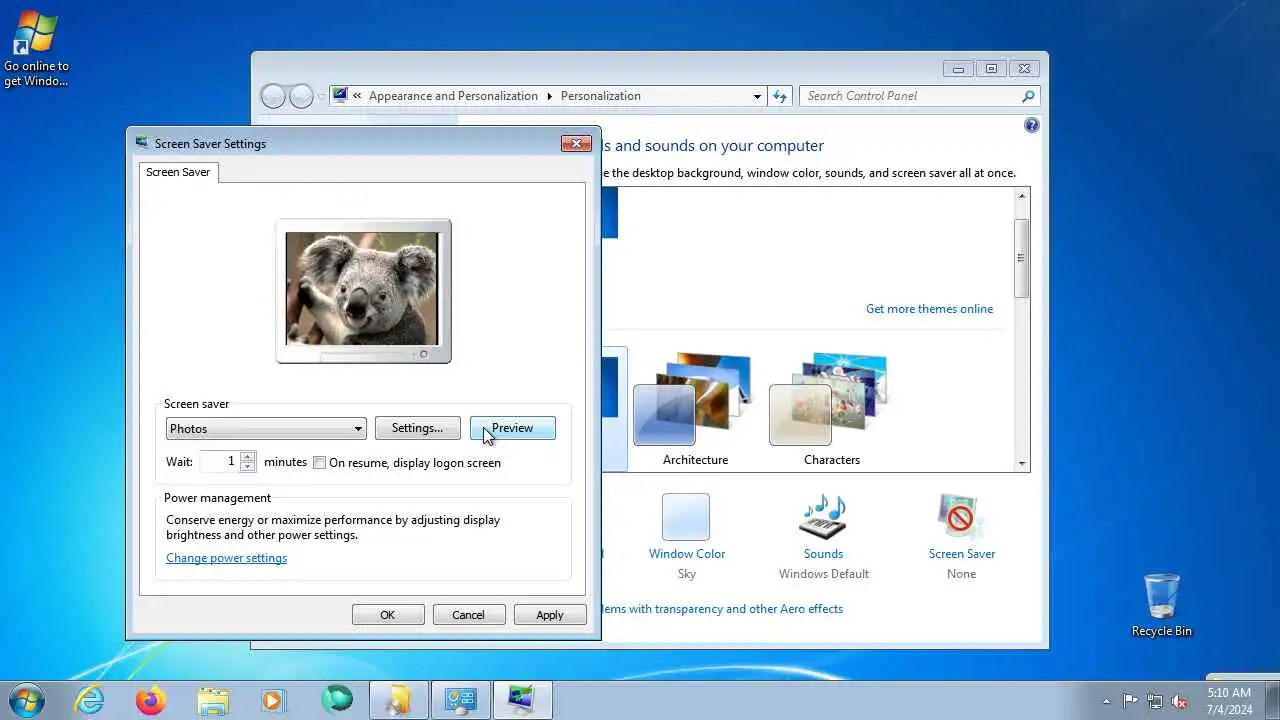Open the network tray icon
The width and height of the screenshot is (1280, 720).
coord(1155,701)
